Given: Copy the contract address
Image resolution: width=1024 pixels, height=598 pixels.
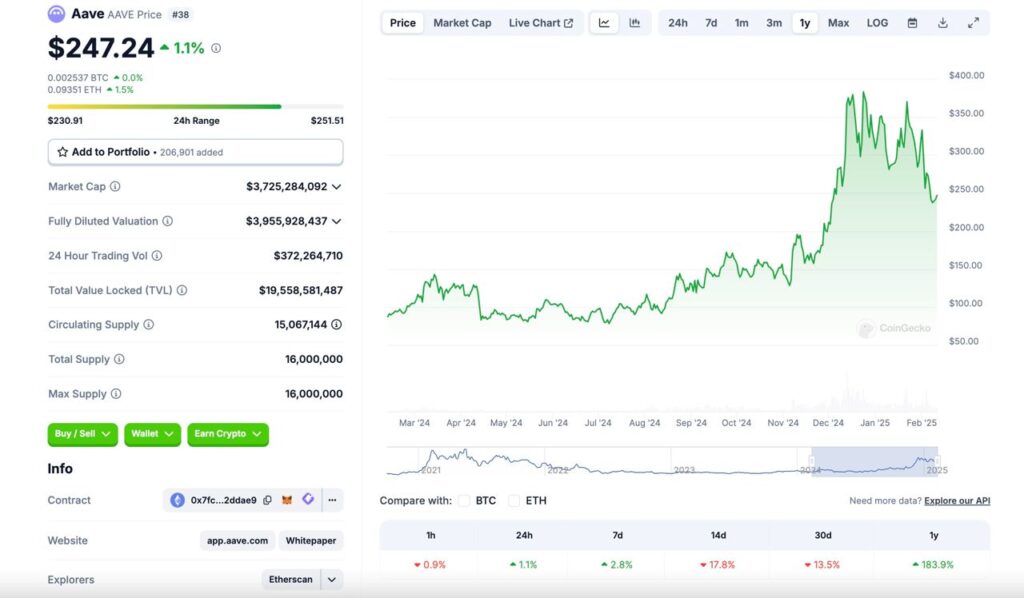Looking at the screenshot, I should click(268, 500).
